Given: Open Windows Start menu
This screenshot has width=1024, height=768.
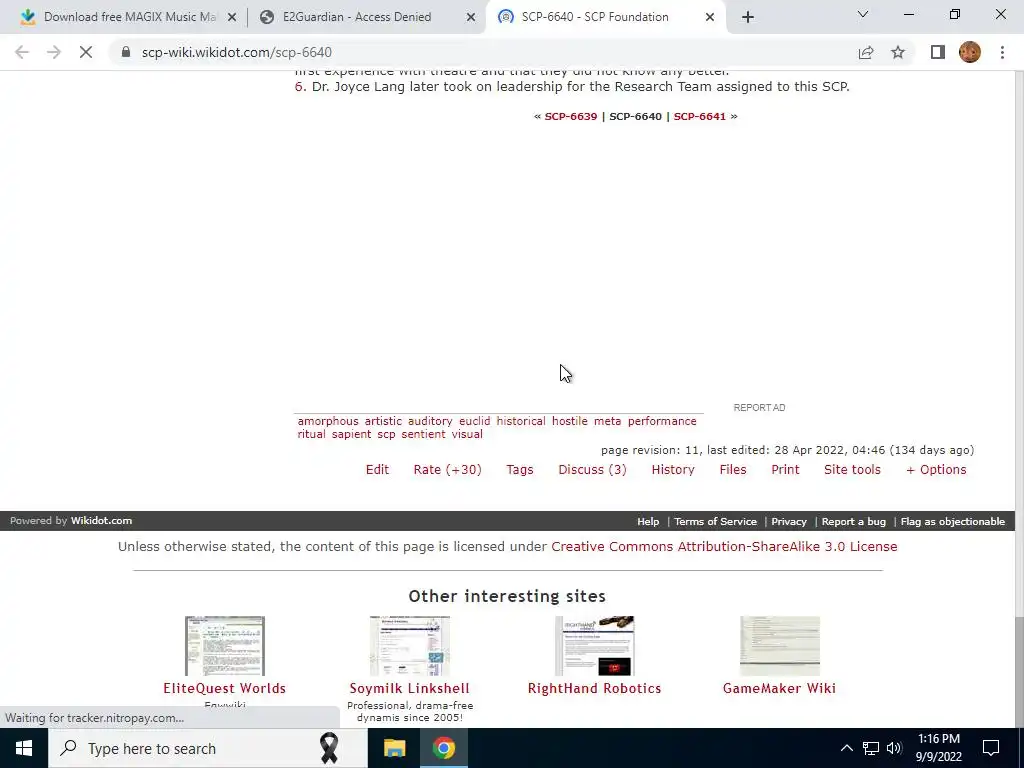Looking at the screenshot, I should click(24, 748).
